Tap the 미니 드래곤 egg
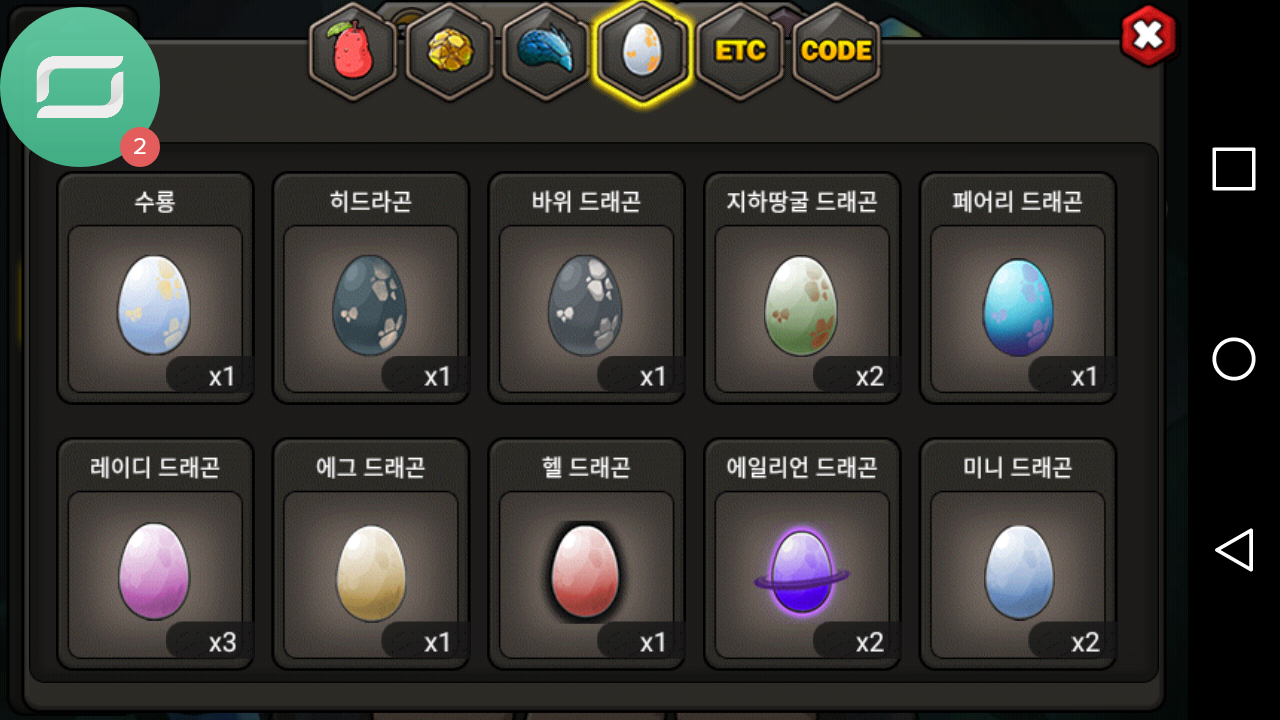The height and width of the screenshot is (720, 1280). pos(1018,554)
